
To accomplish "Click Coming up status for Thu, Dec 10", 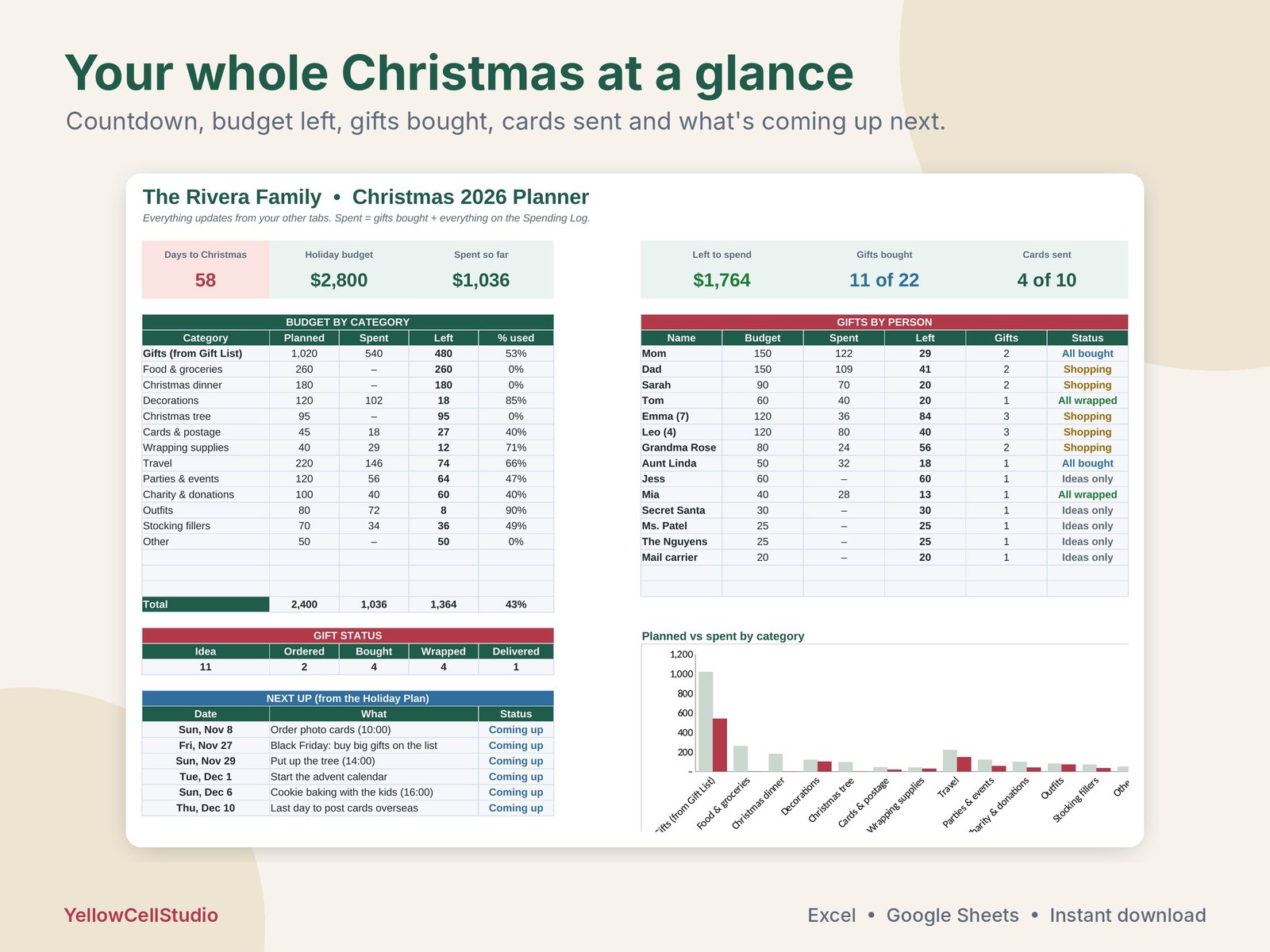I will (x=516, y=808).
